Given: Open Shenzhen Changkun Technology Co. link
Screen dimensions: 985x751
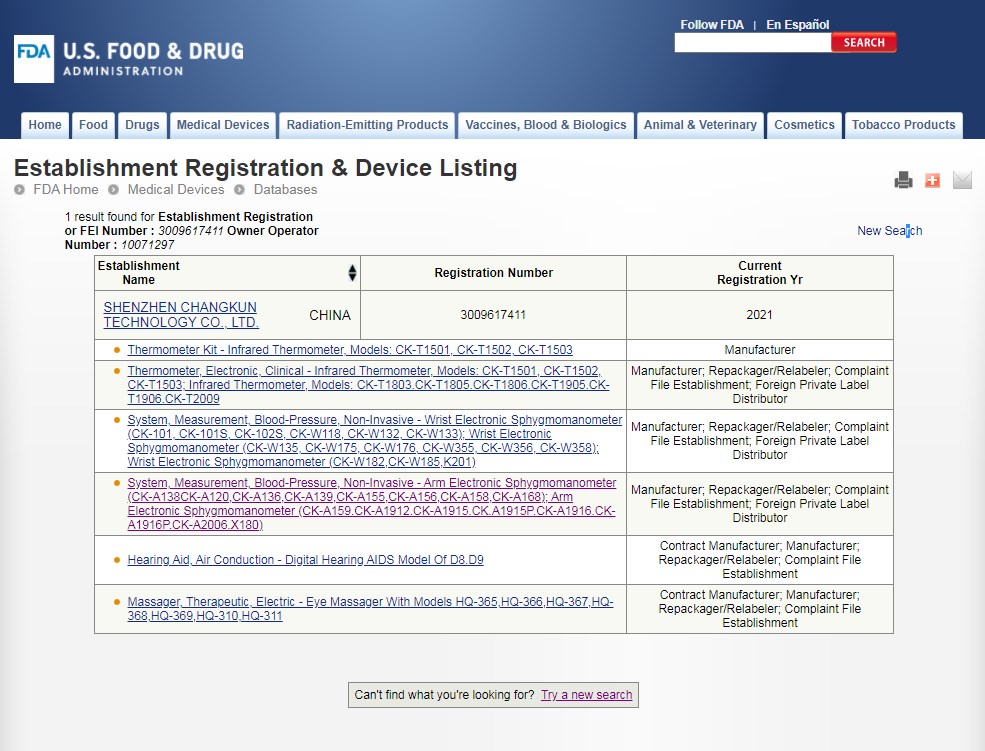Looking at the screenshot, I should (x=180, y=315).
